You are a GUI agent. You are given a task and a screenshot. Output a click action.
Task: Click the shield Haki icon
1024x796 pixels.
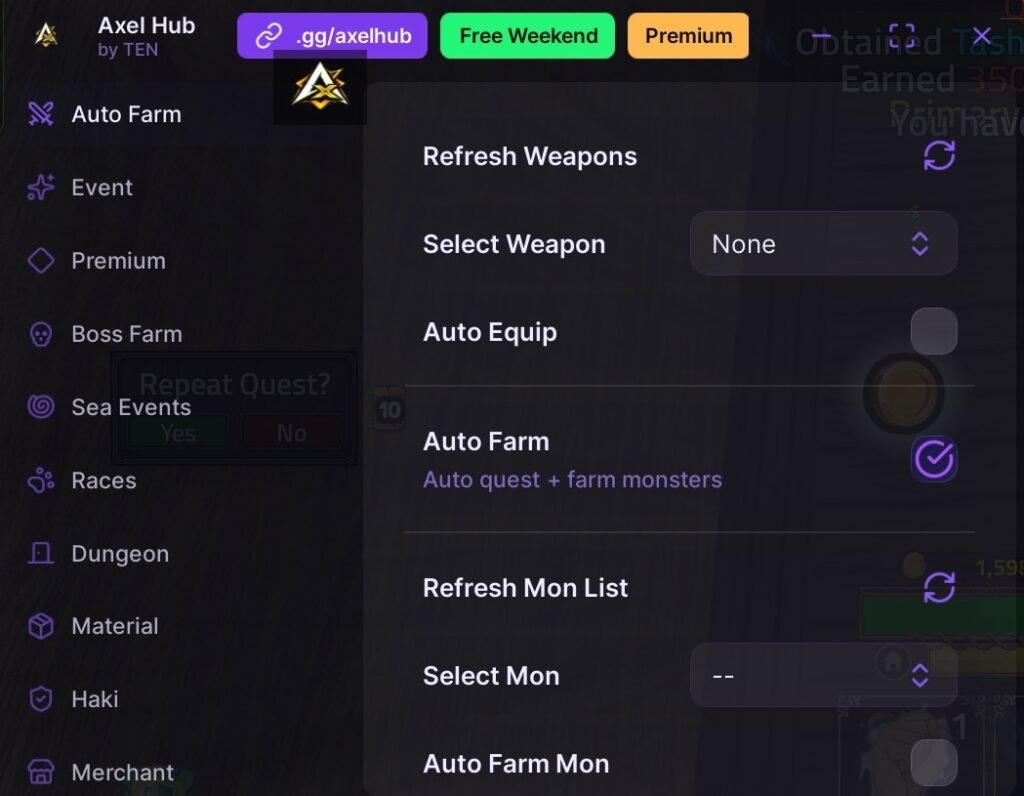click(x=41, y=699)
